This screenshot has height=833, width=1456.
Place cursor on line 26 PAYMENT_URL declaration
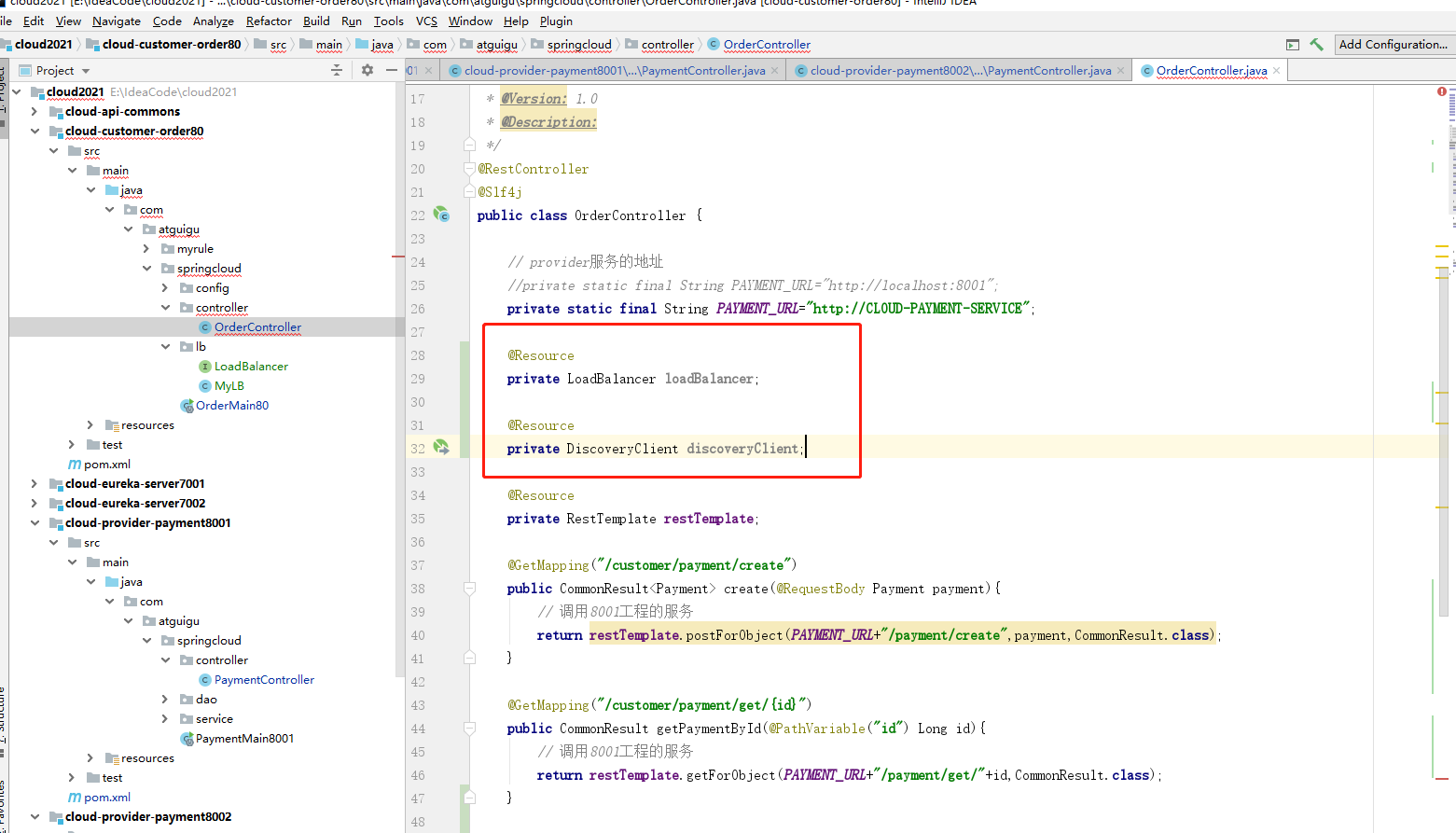tap(770, 309)
